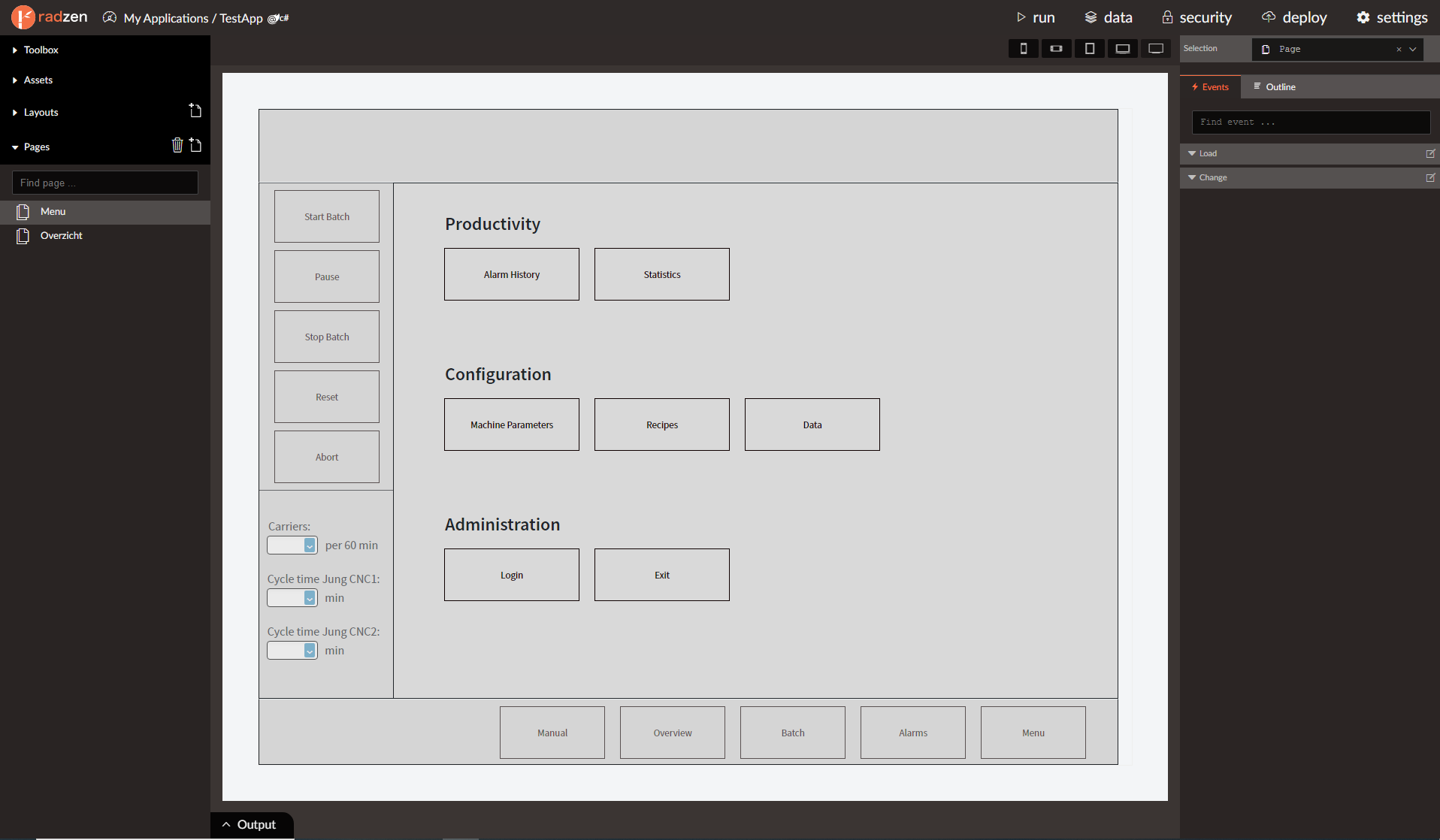This screenshot has width=1440, height=840.
Task: Select the phone landscape viewport icon
Action: point(1056,49)
